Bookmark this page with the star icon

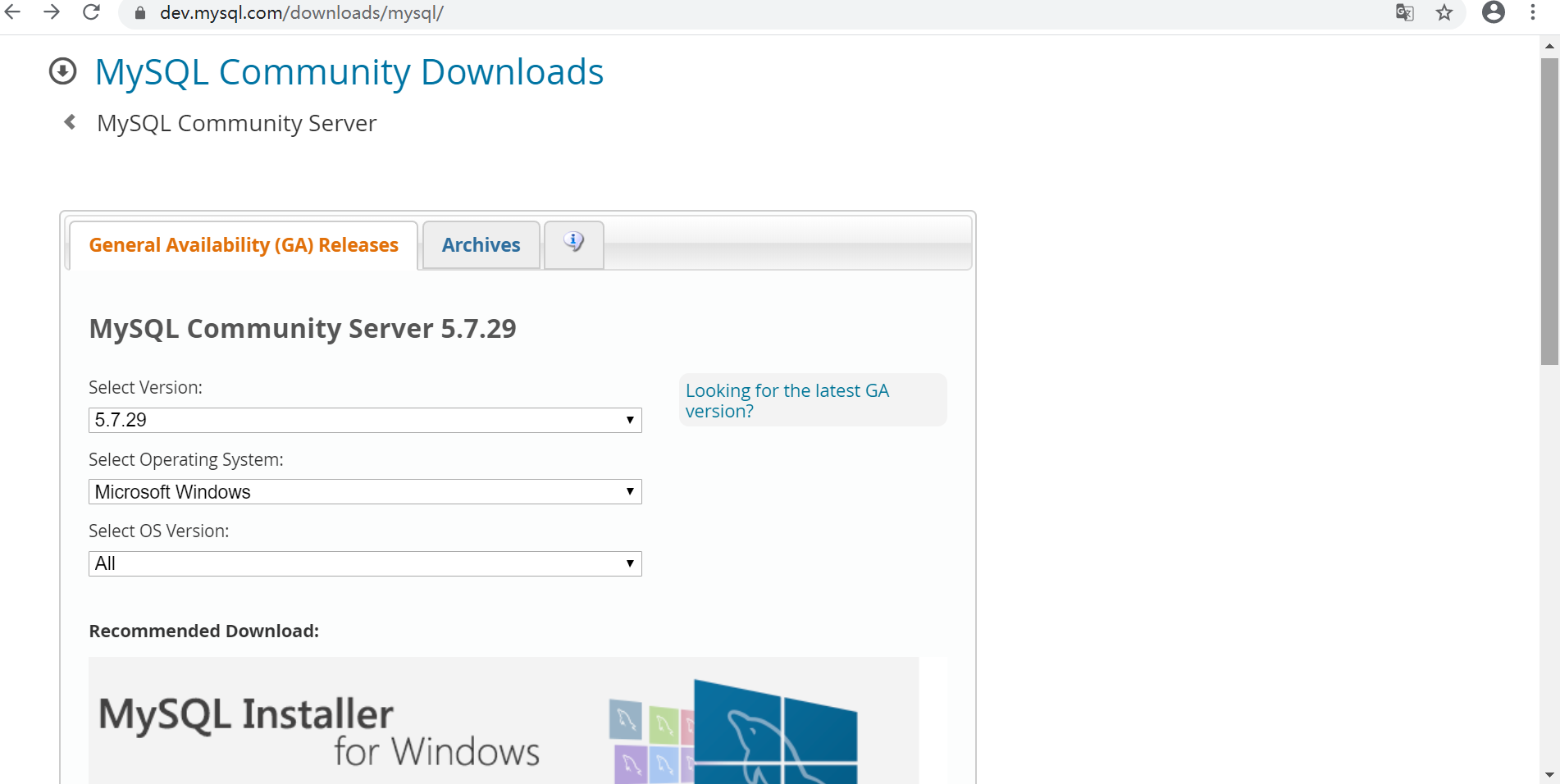[x=1444, y=12]
